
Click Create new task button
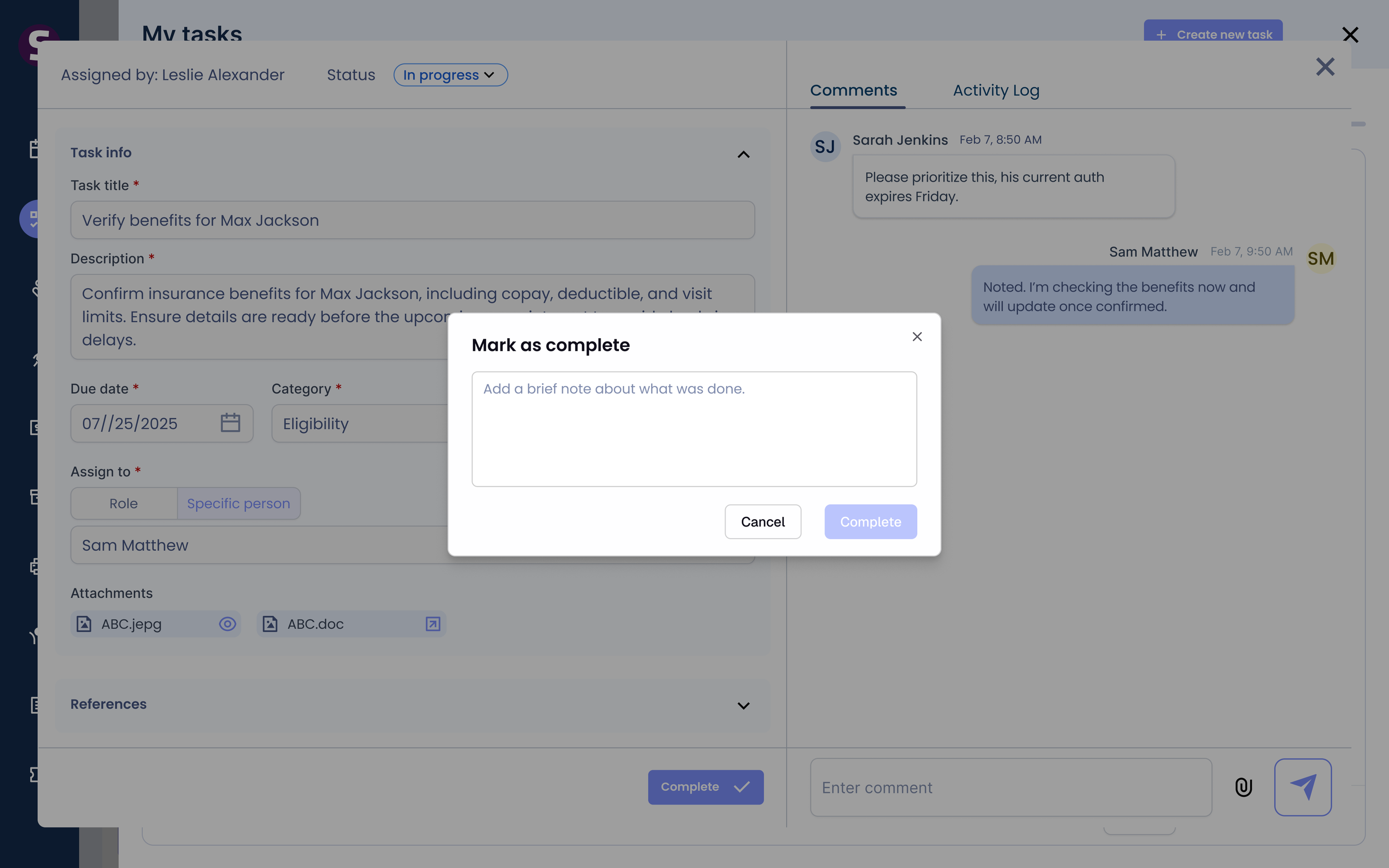pos(1213,33)
